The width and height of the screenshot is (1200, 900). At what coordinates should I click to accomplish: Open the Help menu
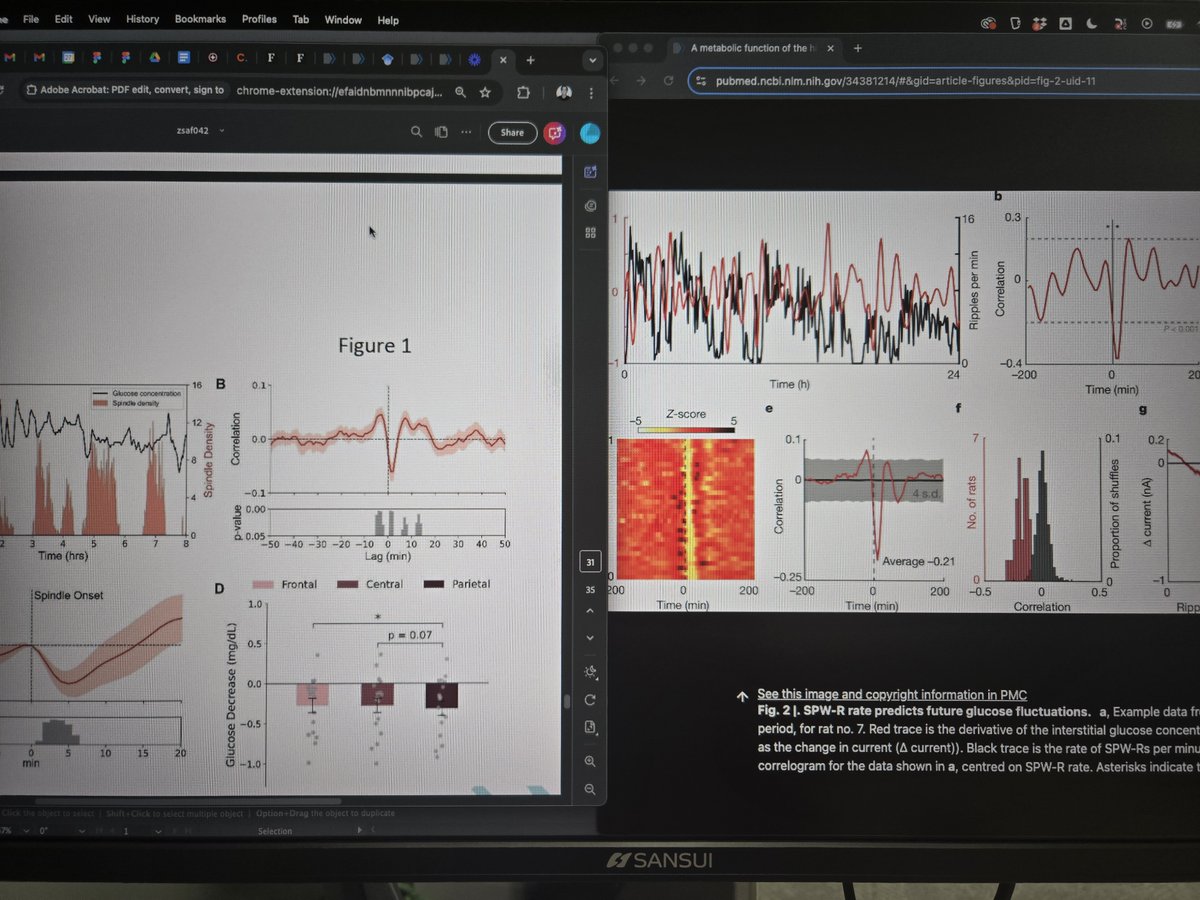click(388, 20)
